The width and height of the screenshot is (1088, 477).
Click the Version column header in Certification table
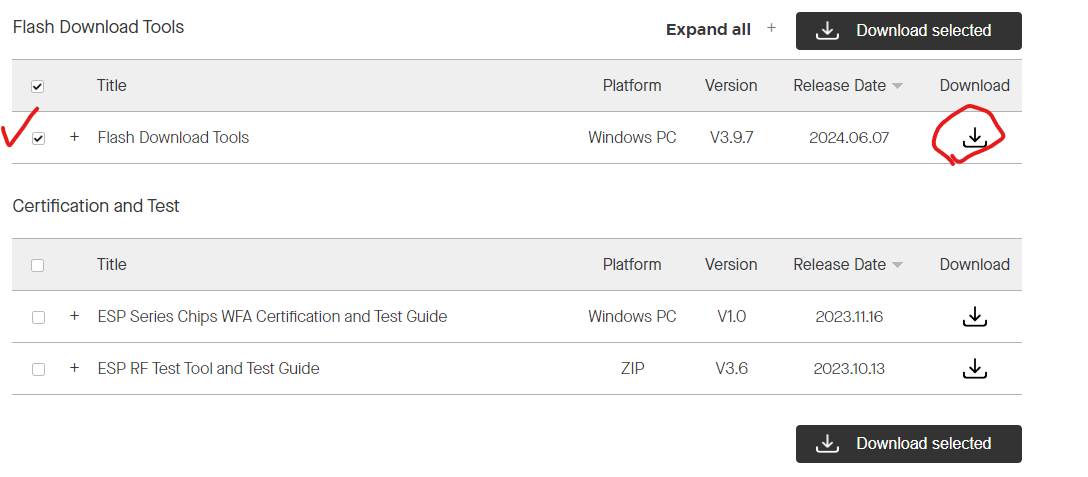731,265
